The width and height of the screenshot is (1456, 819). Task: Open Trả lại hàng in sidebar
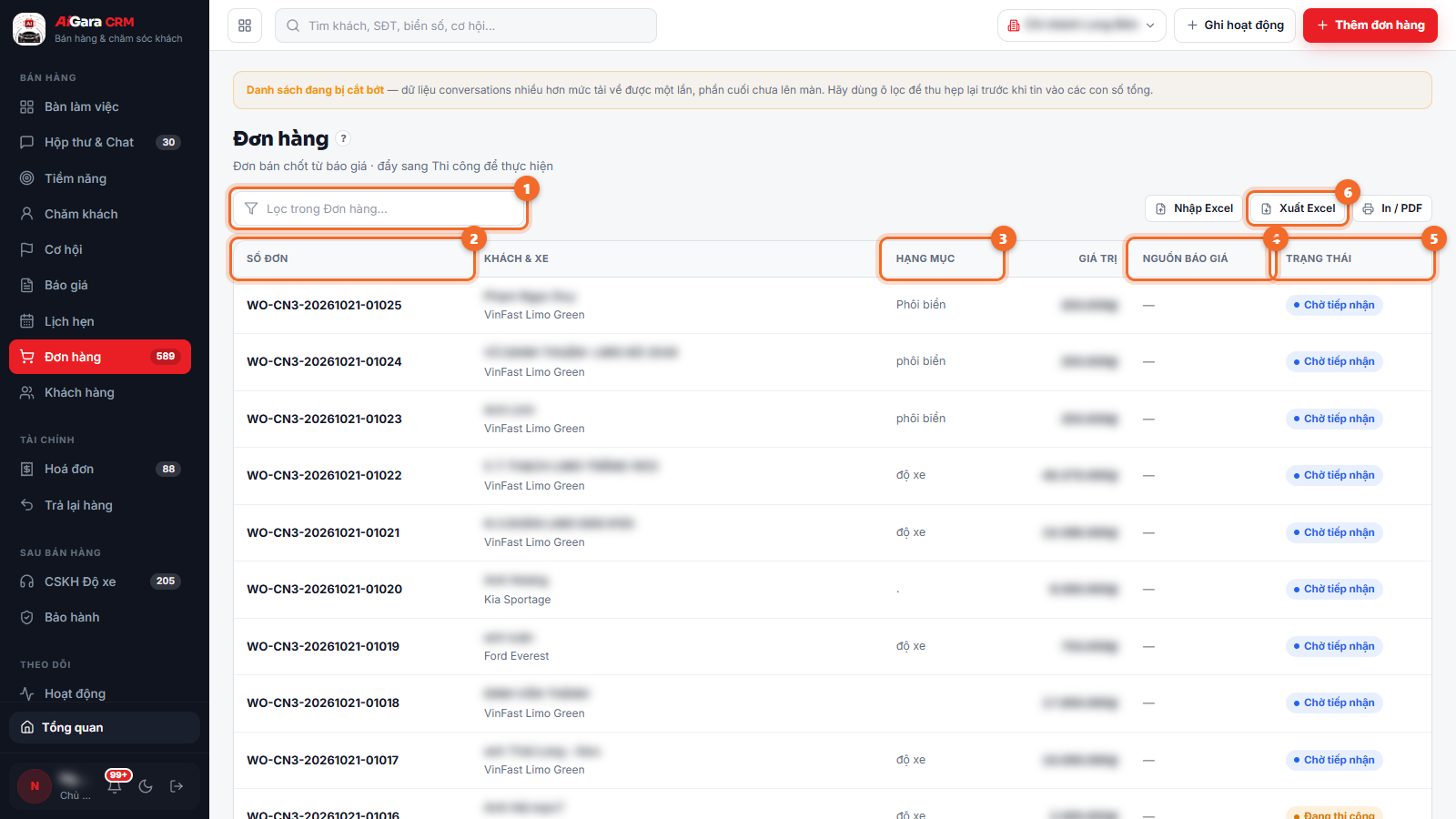[100, 505]
